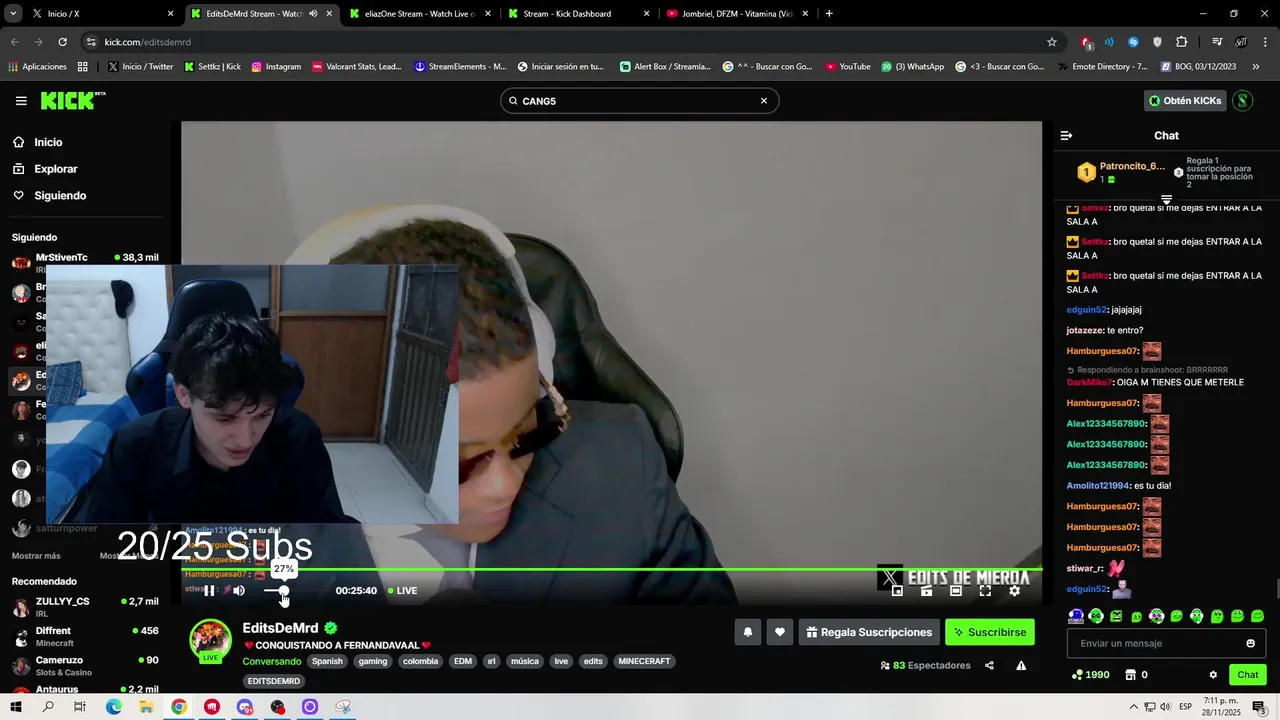Open player settings gear icon
Screen dimensions: 1280x720
click(x=1014, y=591)
